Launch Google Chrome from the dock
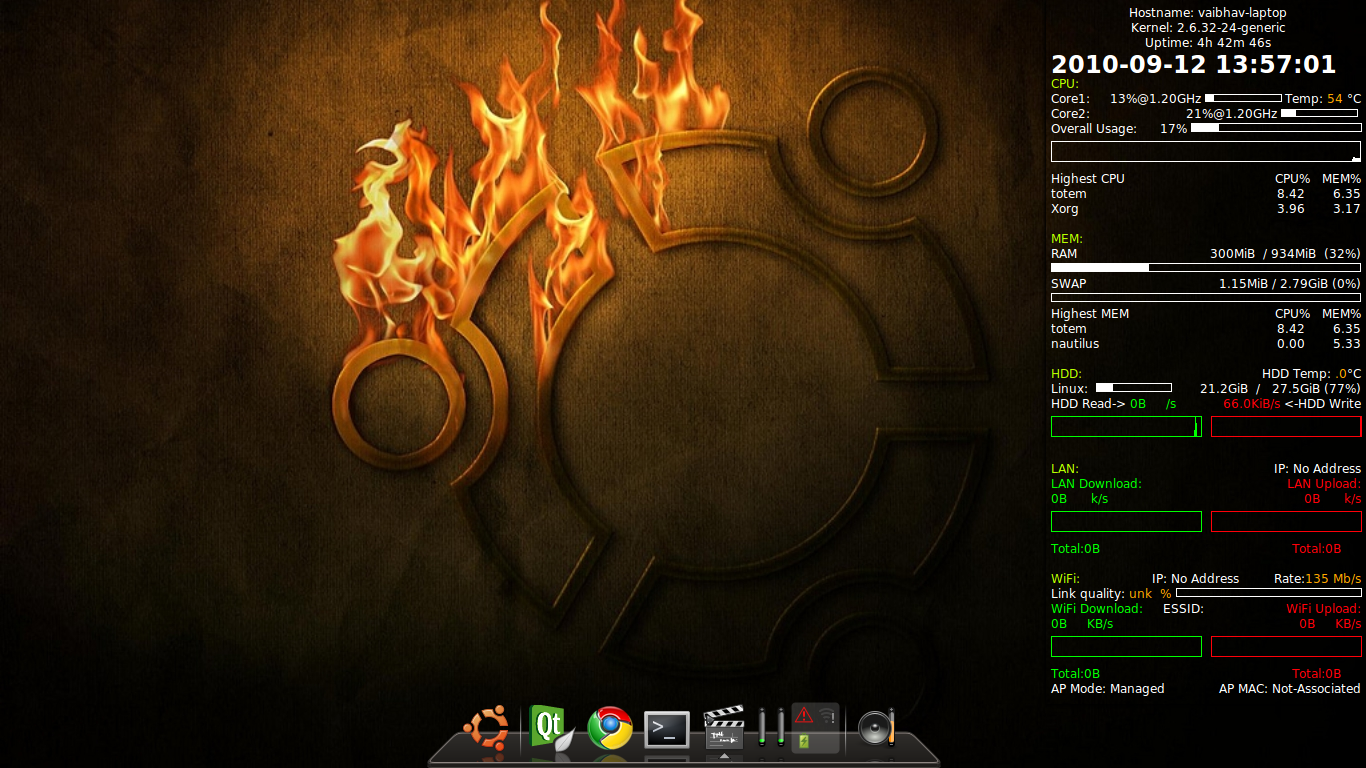 point(609,728)
